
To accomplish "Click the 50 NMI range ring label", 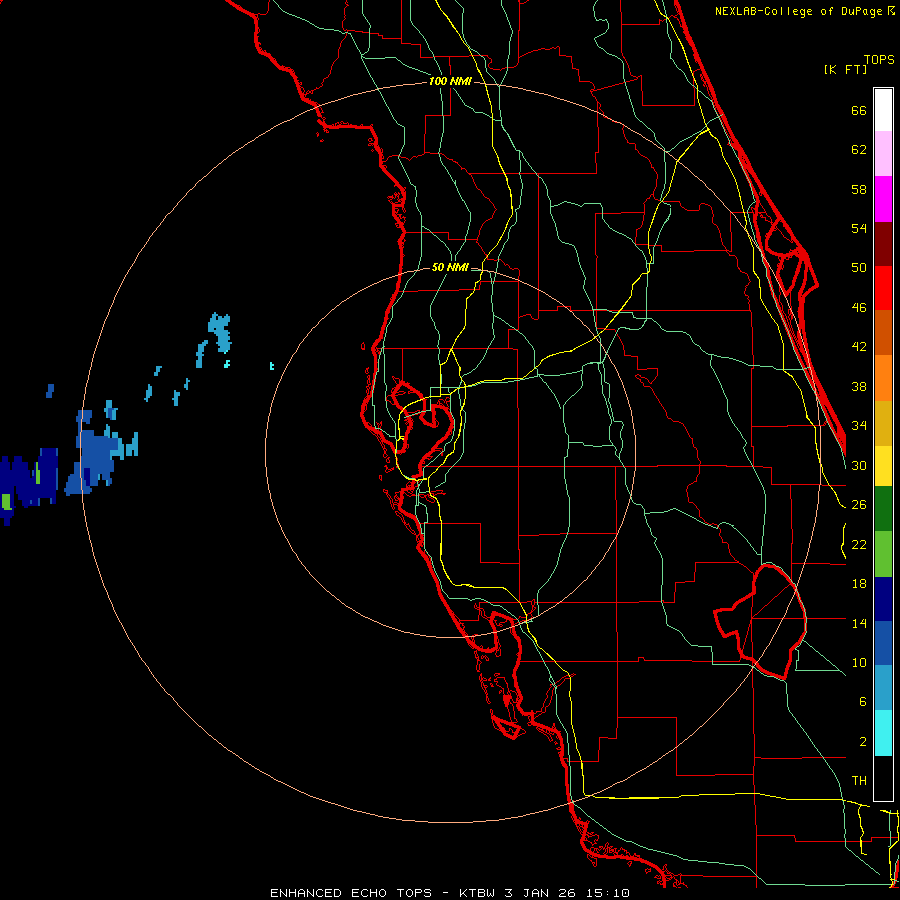I will 449,267.
